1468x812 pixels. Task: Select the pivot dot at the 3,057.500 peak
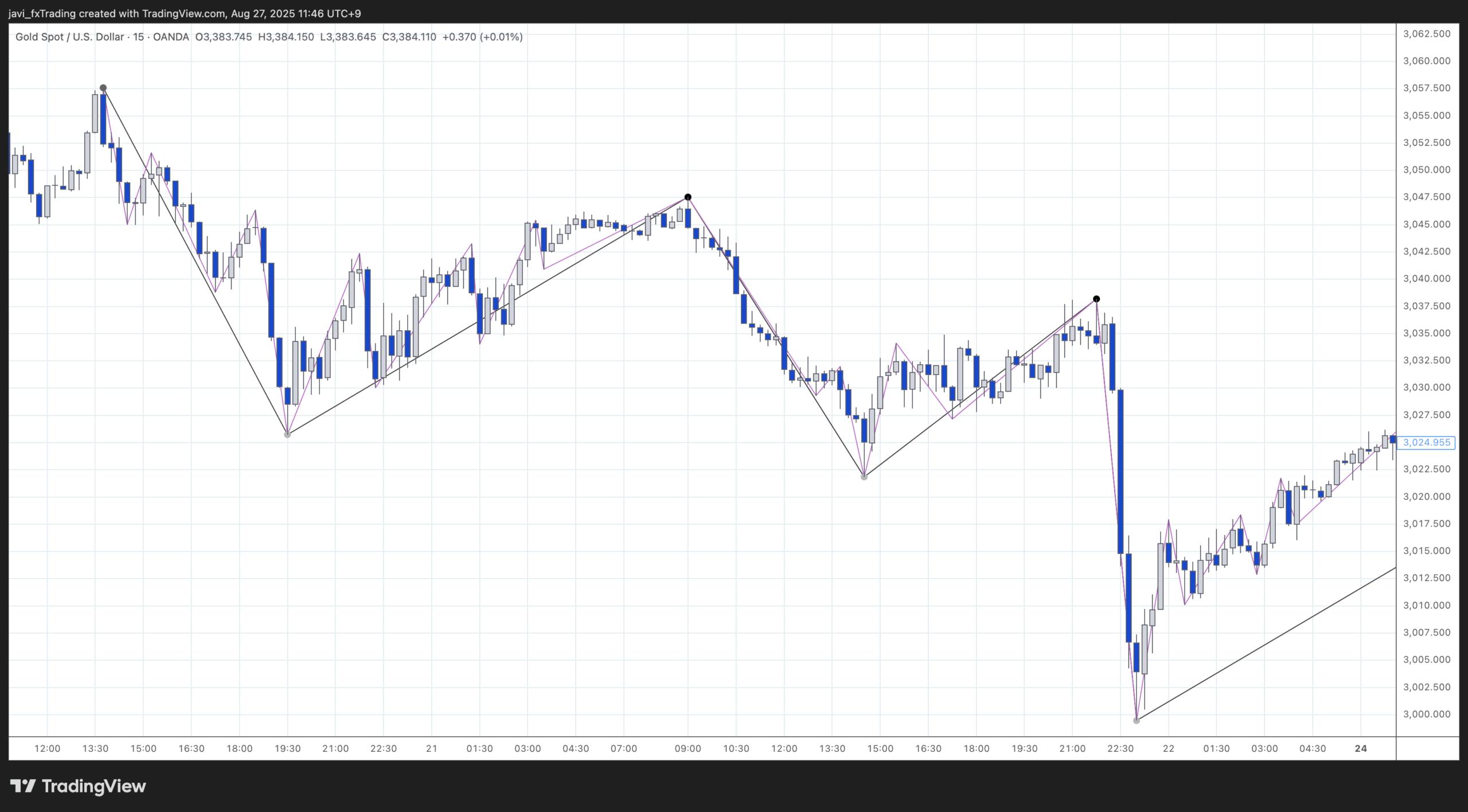[x=103, y=88]
